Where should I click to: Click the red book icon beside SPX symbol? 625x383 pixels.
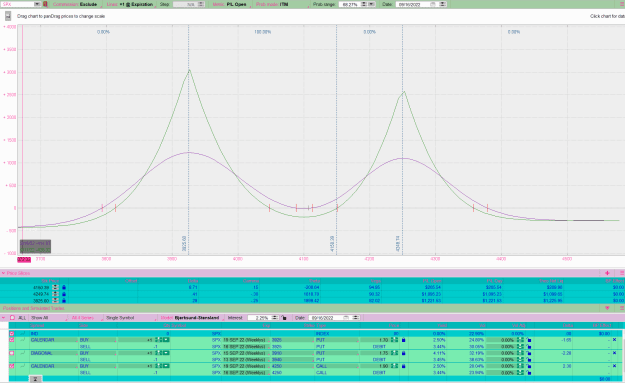click(45, 4)
